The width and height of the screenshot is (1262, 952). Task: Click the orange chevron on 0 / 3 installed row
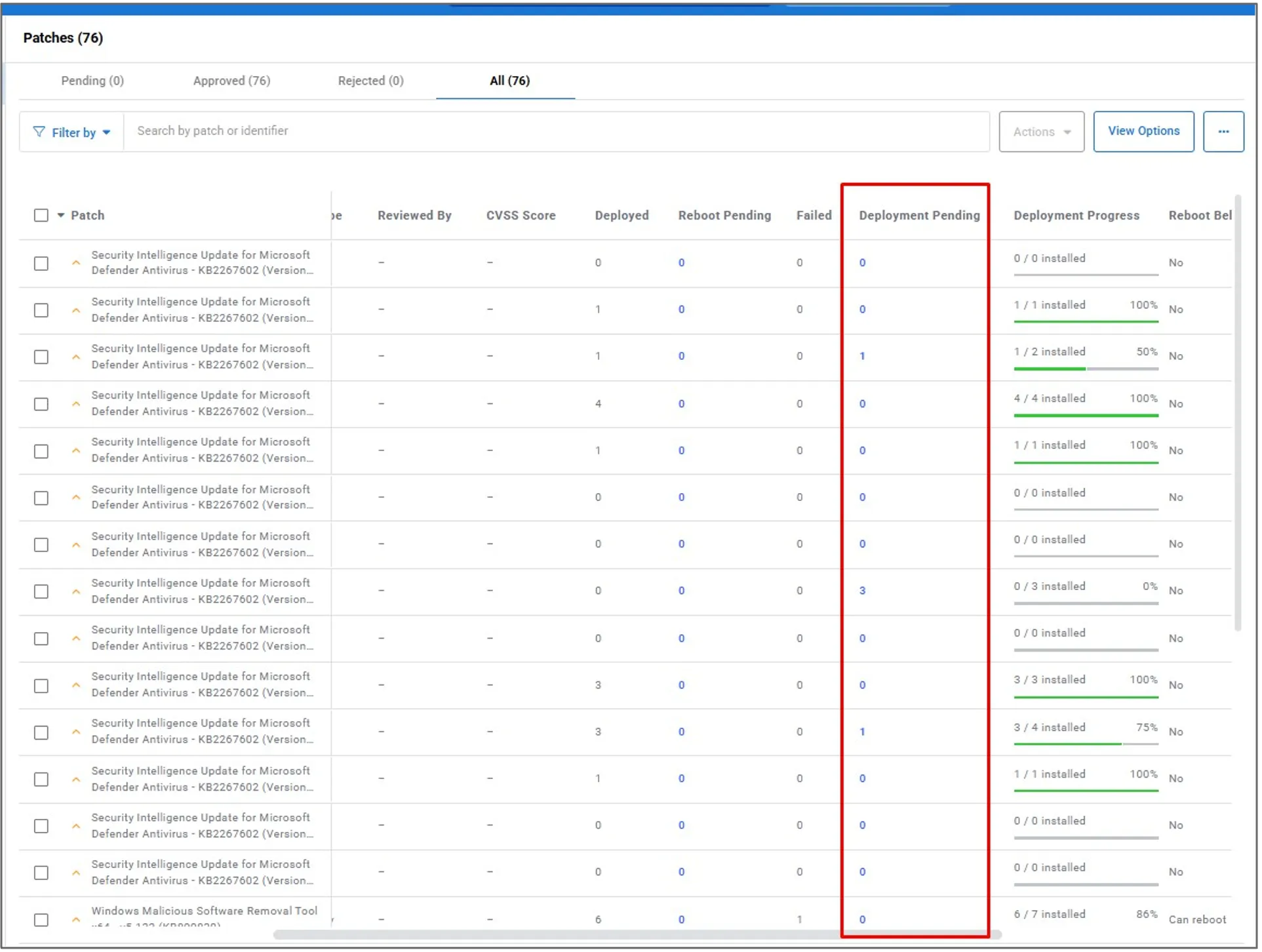pyautogui.click(x=76, y=591)
